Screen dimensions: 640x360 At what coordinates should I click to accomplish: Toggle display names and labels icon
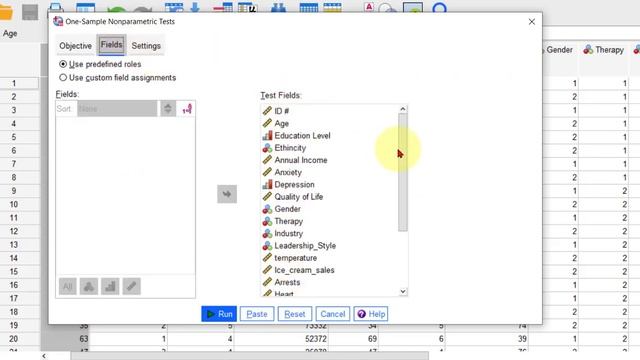point(187,109)
